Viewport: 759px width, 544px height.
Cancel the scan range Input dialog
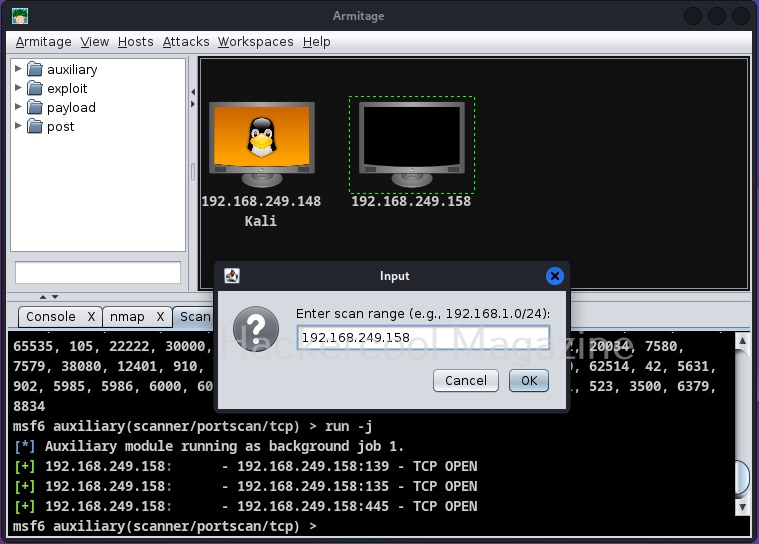[x=466, y=380]
